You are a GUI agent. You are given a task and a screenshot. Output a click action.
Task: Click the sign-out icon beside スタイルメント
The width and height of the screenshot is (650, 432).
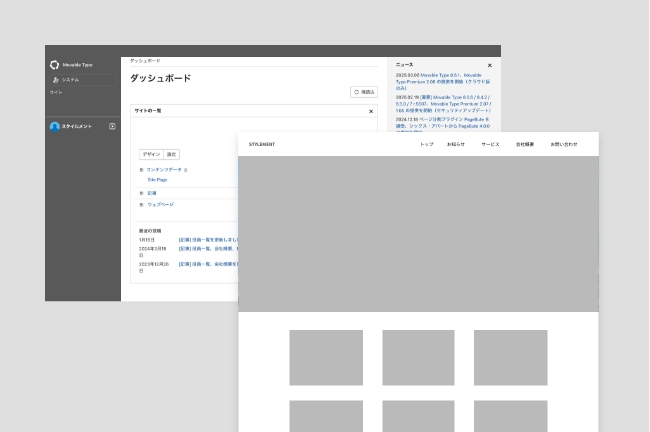click(x=112, y=126)
